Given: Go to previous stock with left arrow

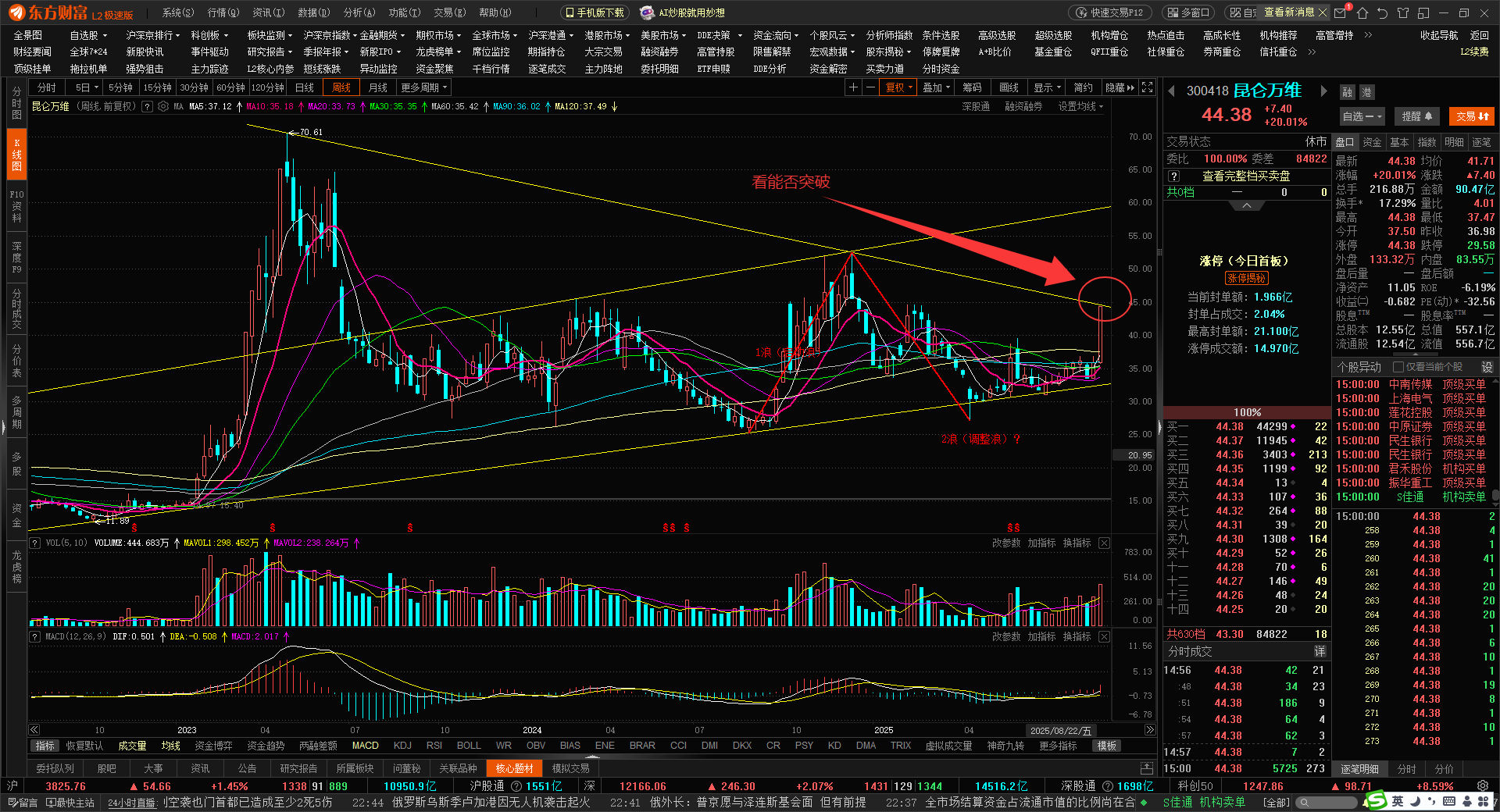Looking at the screenshot, I should [1172, 91].
